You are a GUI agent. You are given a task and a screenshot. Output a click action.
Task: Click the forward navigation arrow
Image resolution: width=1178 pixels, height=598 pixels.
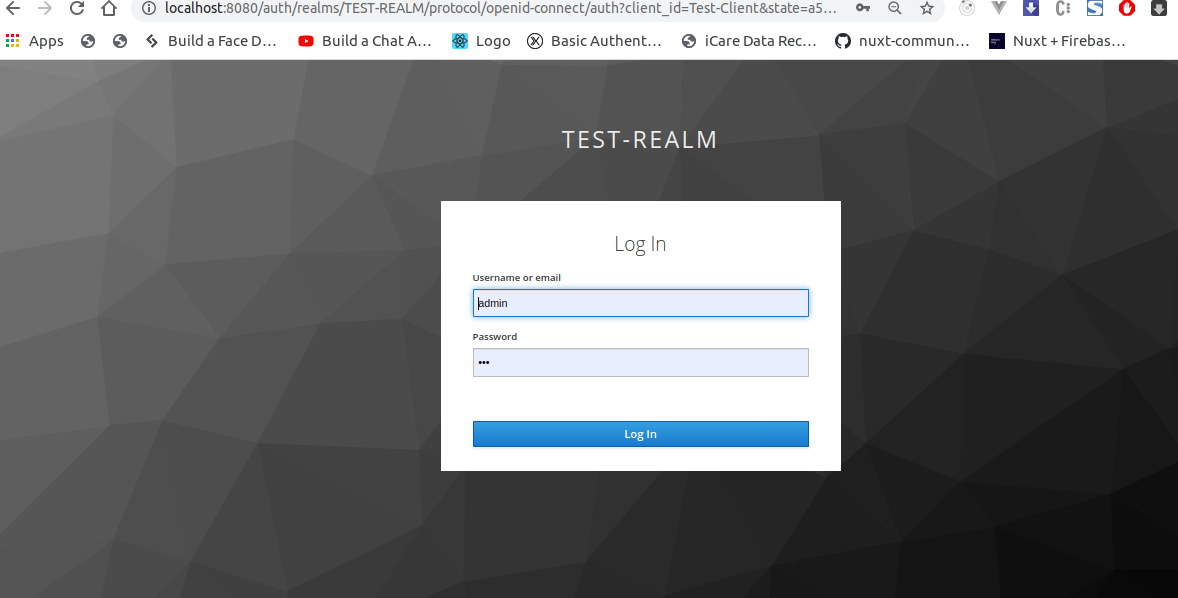pyautogui.click(x=45, y=9)
